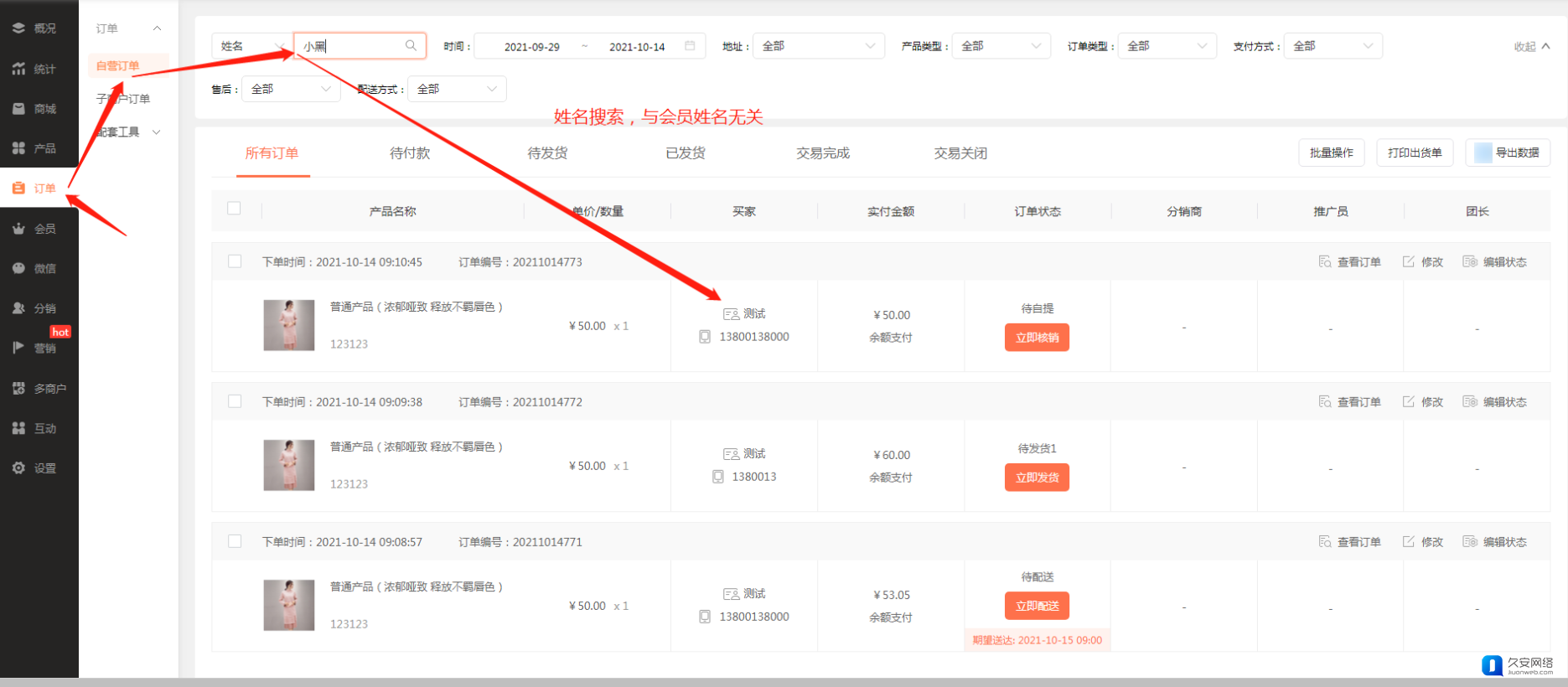1568x687 pixels.
Task: Open the calendar icon in date range
Action: click(690, 46)
